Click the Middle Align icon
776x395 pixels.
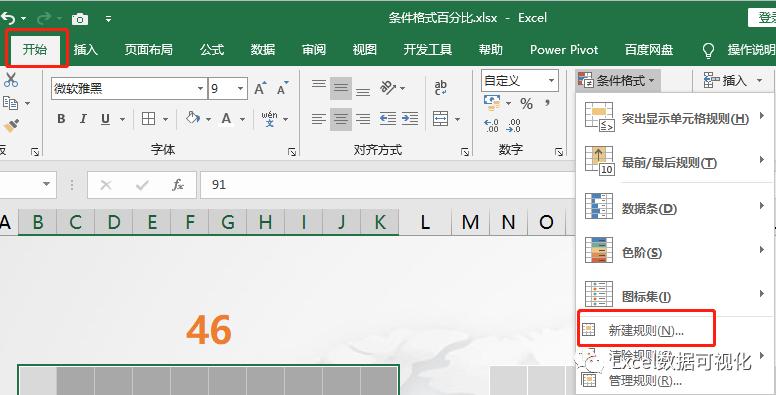click(340, 89)
